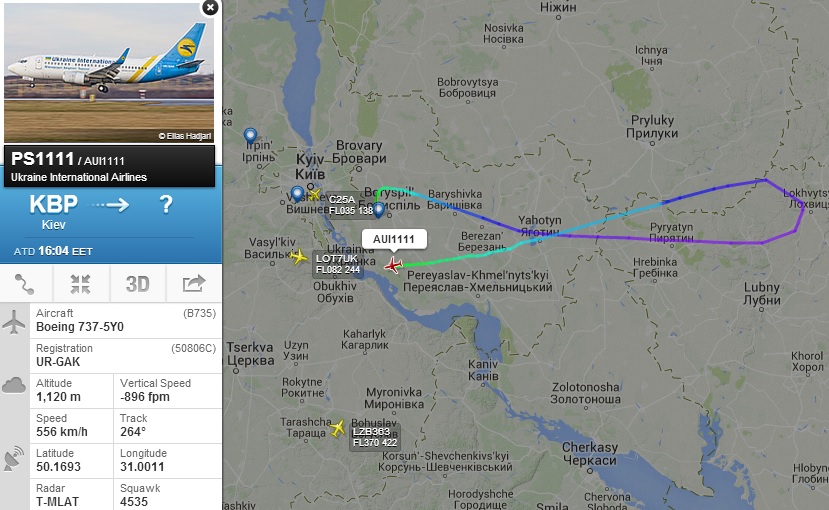This screenshot has height=510, width=829.
Task: Open the Ukraine International aircraft photo
Action: tap(109, 73)
